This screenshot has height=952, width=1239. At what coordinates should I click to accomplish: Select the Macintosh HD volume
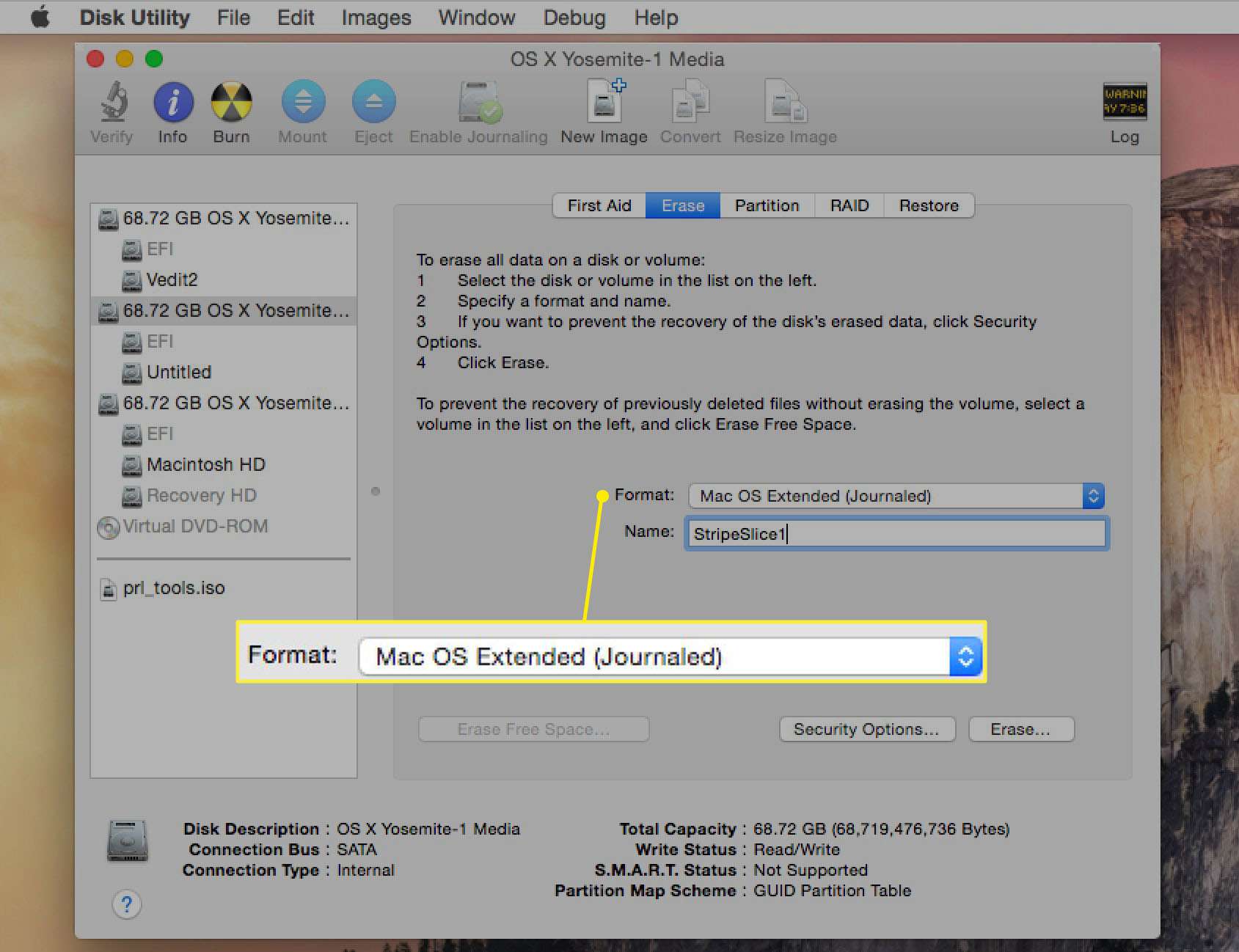coord(205,464)
